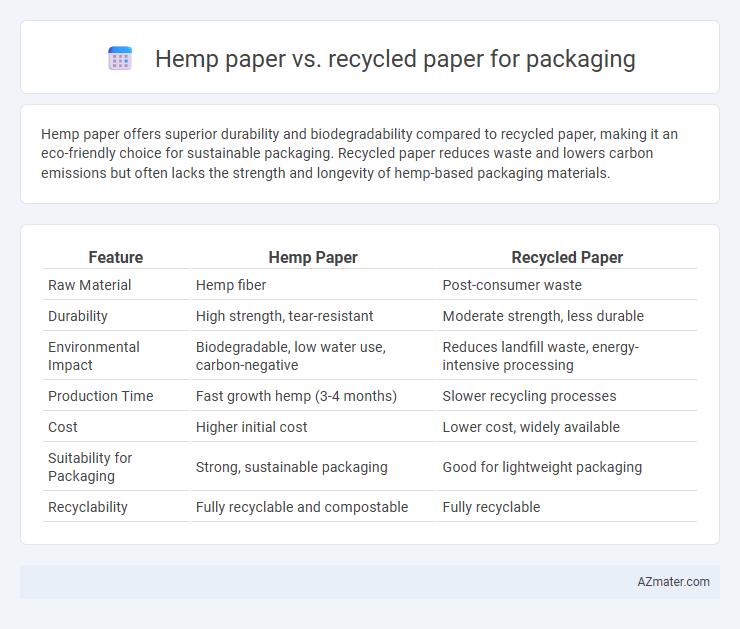Click 'Fast growth hemp (3-4 months)' cell
Screen dimensions: 740x629
[x=296, y=396]
